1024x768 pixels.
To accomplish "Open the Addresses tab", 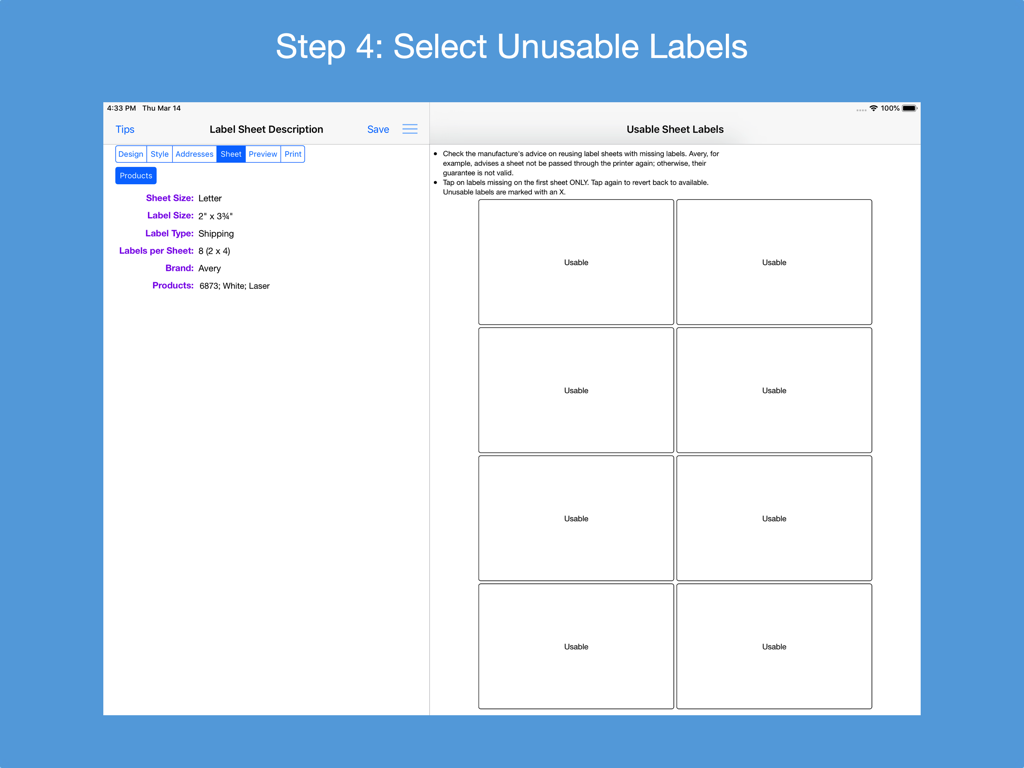I will point(194,153).
